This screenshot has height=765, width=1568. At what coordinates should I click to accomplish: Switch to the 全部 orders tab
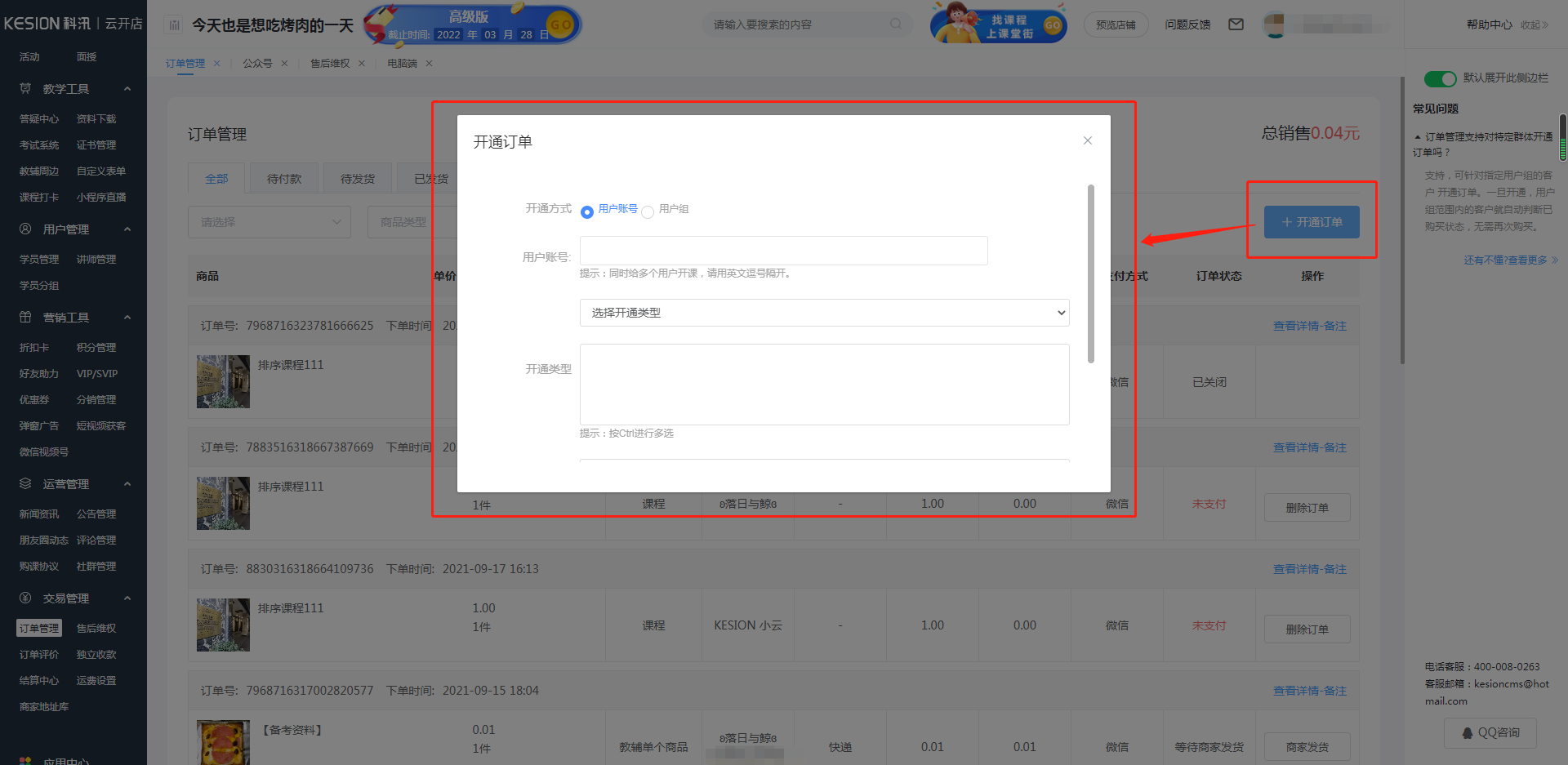click(x=216, y=179)
